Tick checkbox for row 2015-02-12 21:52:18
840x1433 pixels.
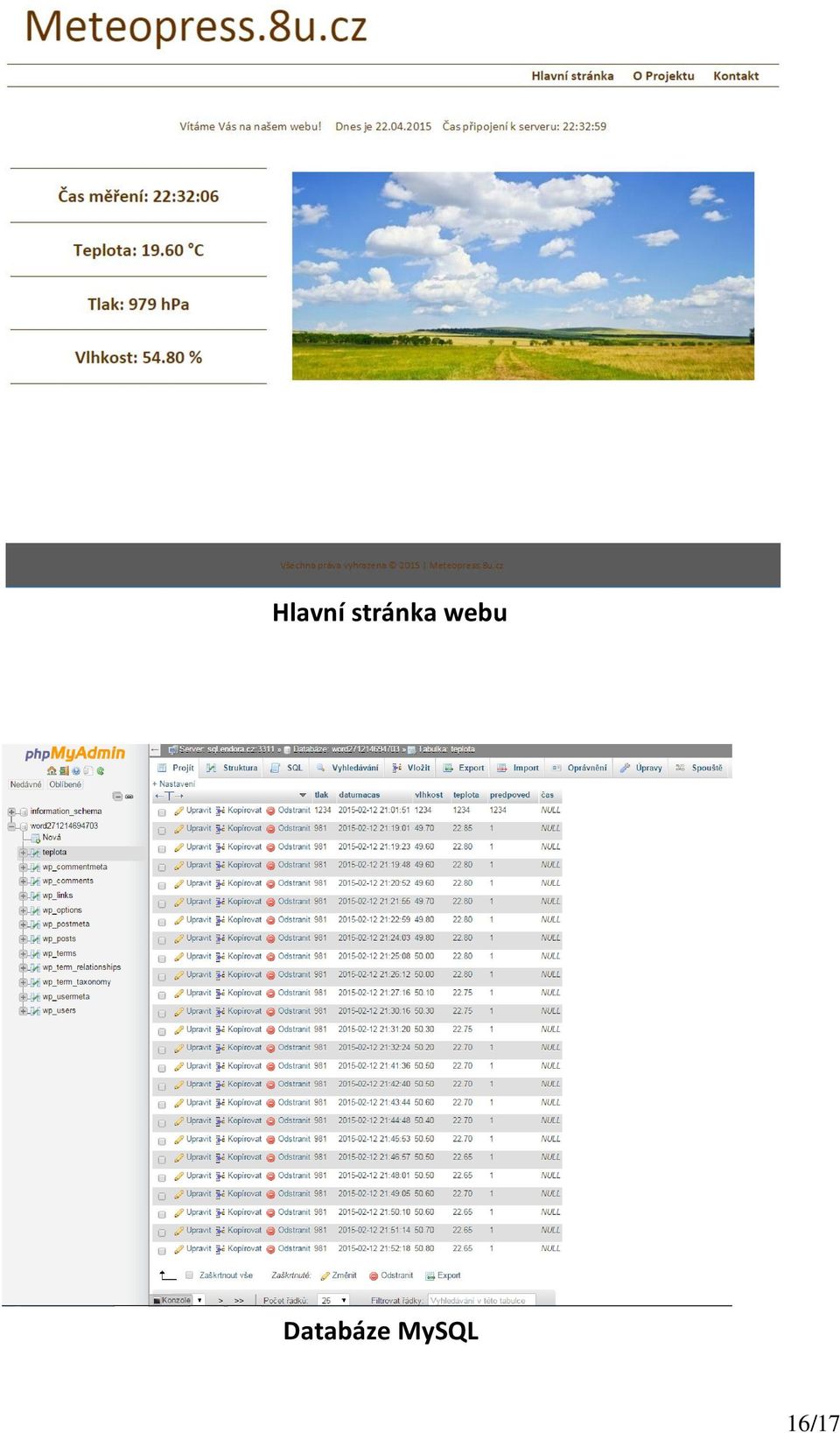[x=162, y=1251]
